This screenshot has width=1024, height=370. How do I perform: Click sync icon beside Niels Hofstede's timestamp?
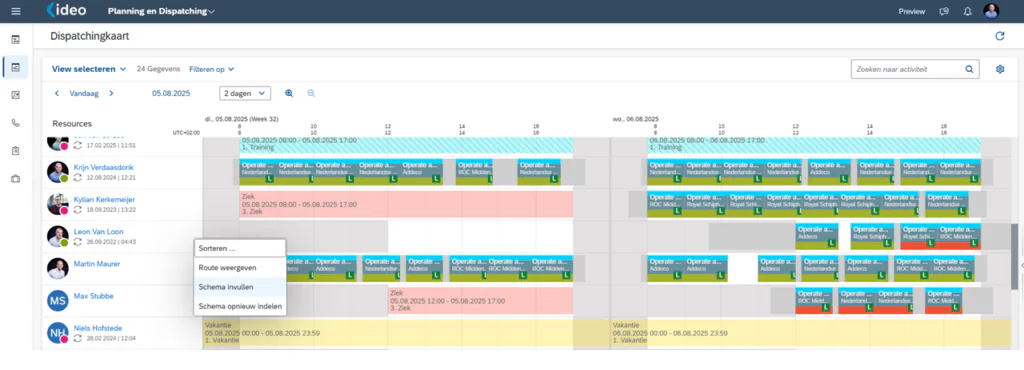(77, 338)
